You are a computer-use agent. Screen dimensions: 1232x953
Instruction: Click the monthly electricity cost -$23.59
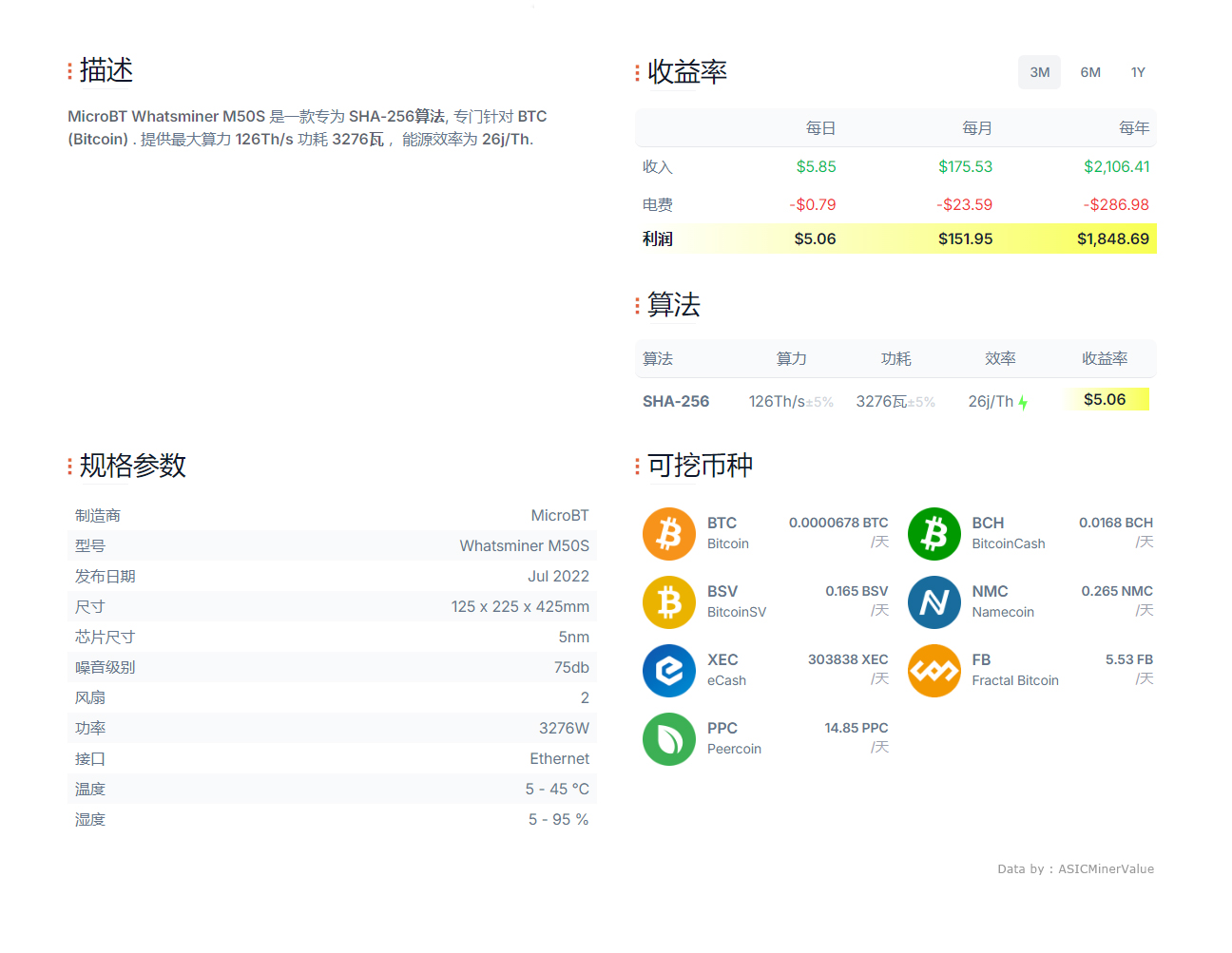pos(964,204)
